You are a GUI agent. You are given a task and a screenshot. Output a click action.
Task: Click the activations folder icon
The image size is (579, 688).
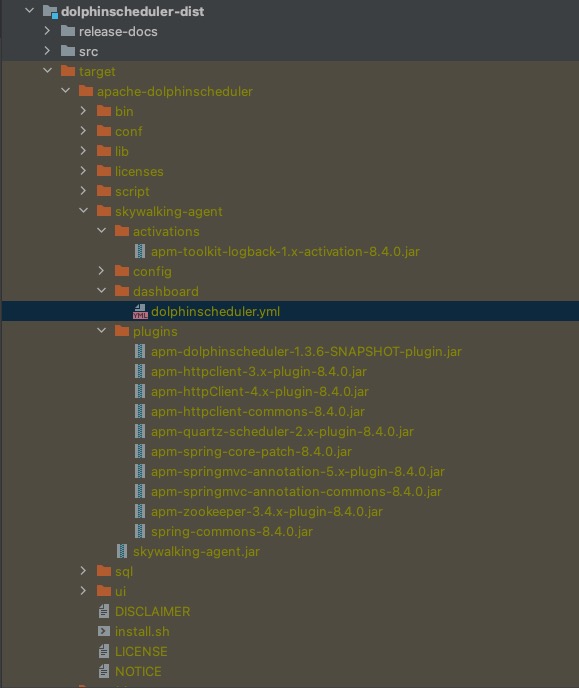point(122,231)
